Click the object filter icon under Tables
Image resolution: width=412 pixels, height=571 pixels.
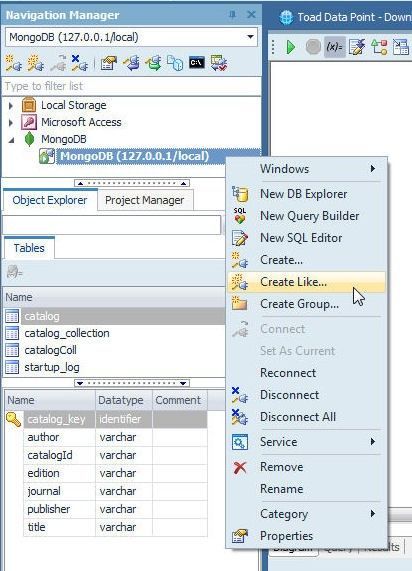(x=15, y=272)
